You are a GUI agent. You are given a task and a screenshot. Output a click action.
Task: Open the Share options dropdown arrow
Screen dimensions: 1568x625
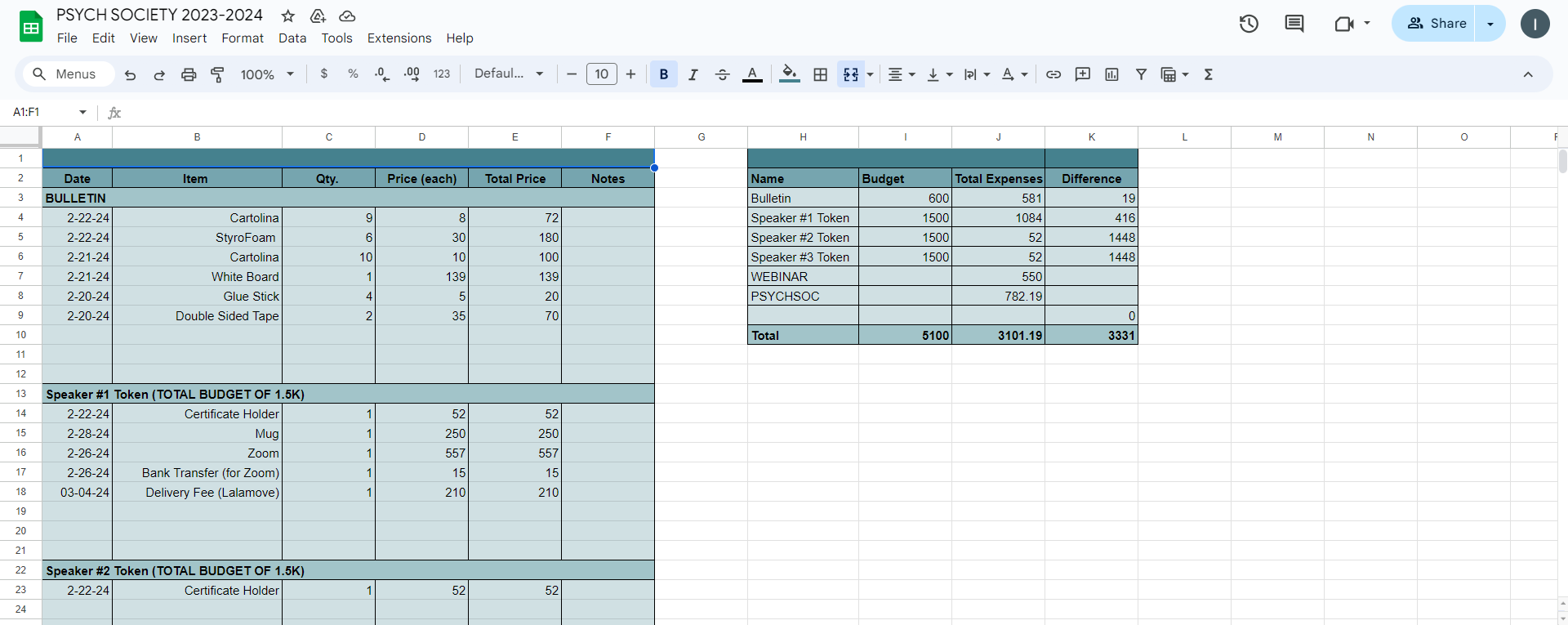(x=1490, y=24)
